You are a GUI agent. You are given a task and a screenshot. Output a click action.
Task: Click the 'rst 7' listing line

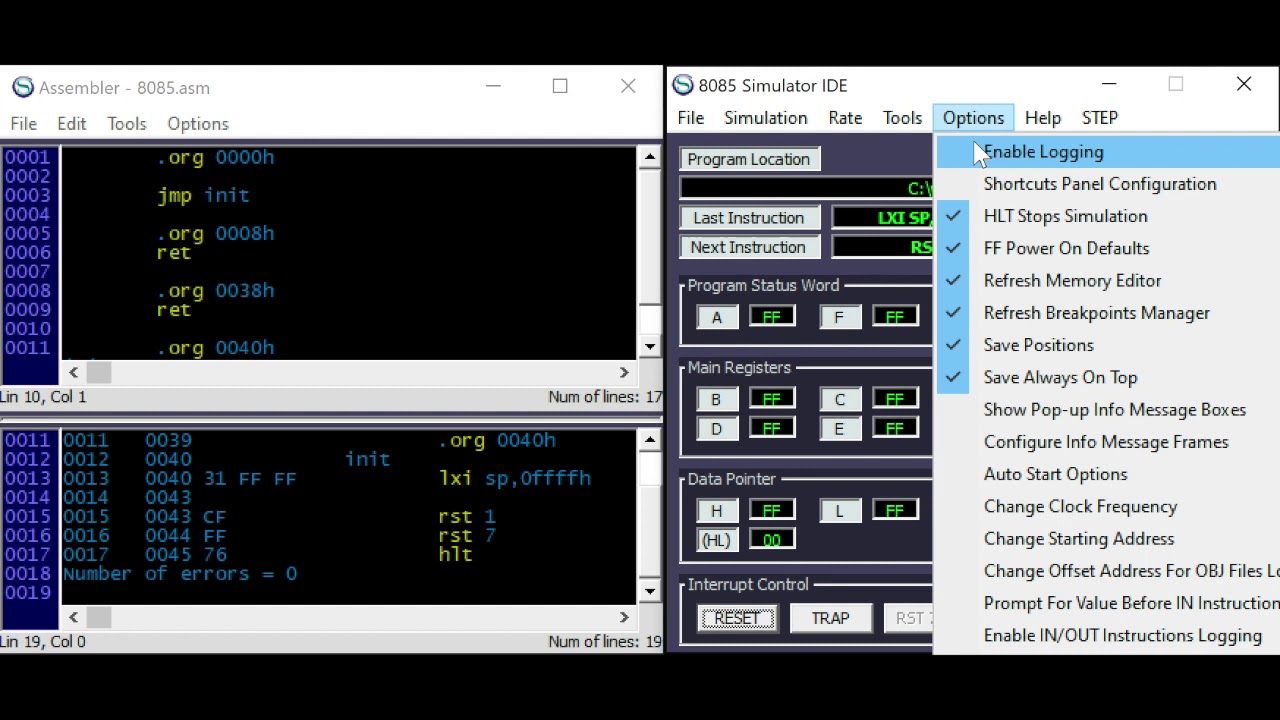467,535
